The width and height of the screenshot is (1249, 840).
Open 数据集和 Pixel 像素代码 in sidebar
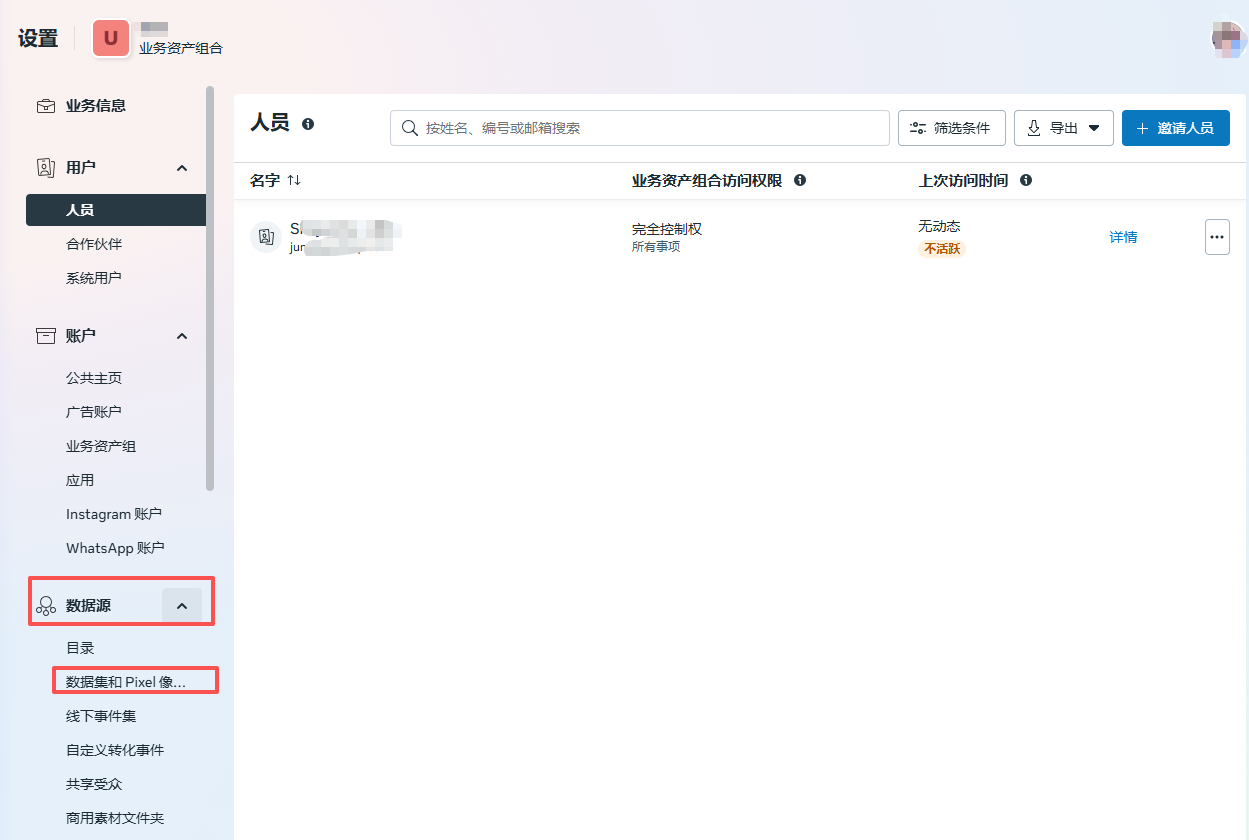(126, 682)
